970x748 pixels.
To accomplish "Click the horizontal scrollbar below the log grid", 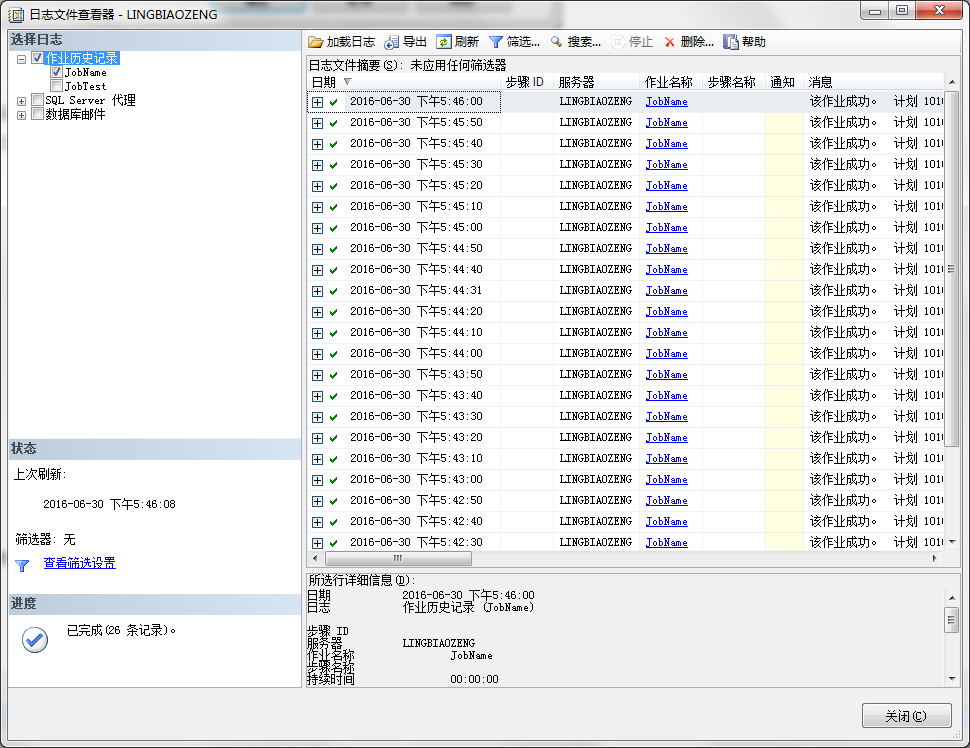I will click(x=400, y=558).
